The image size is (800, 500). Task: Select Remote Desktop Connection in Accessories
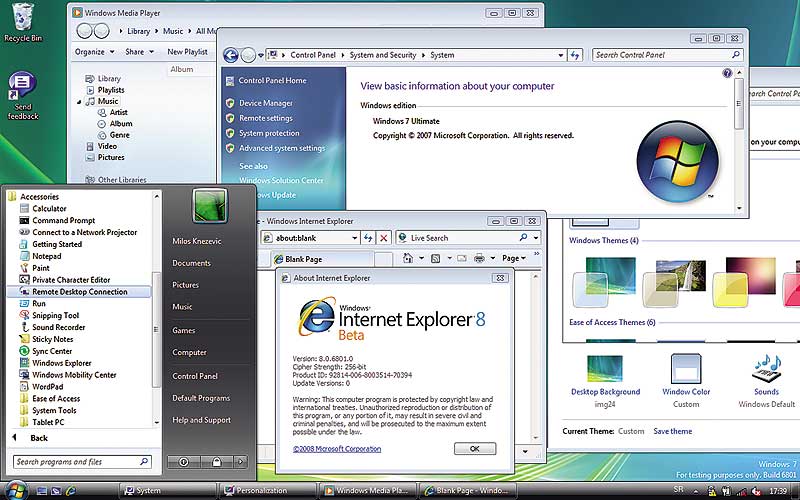tap(79, 292)
